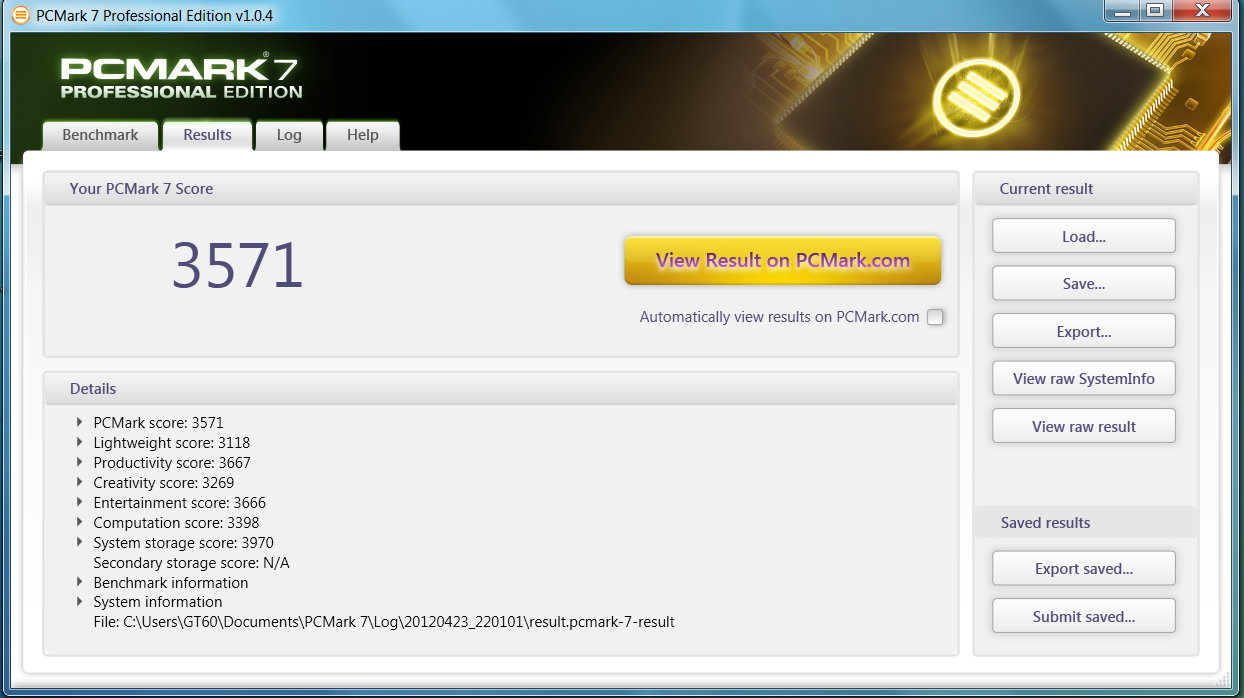Open the Benchmark tab
The width and height of the screenshot is (1244, 698).
pyautogui.click(x=100, y=135)
